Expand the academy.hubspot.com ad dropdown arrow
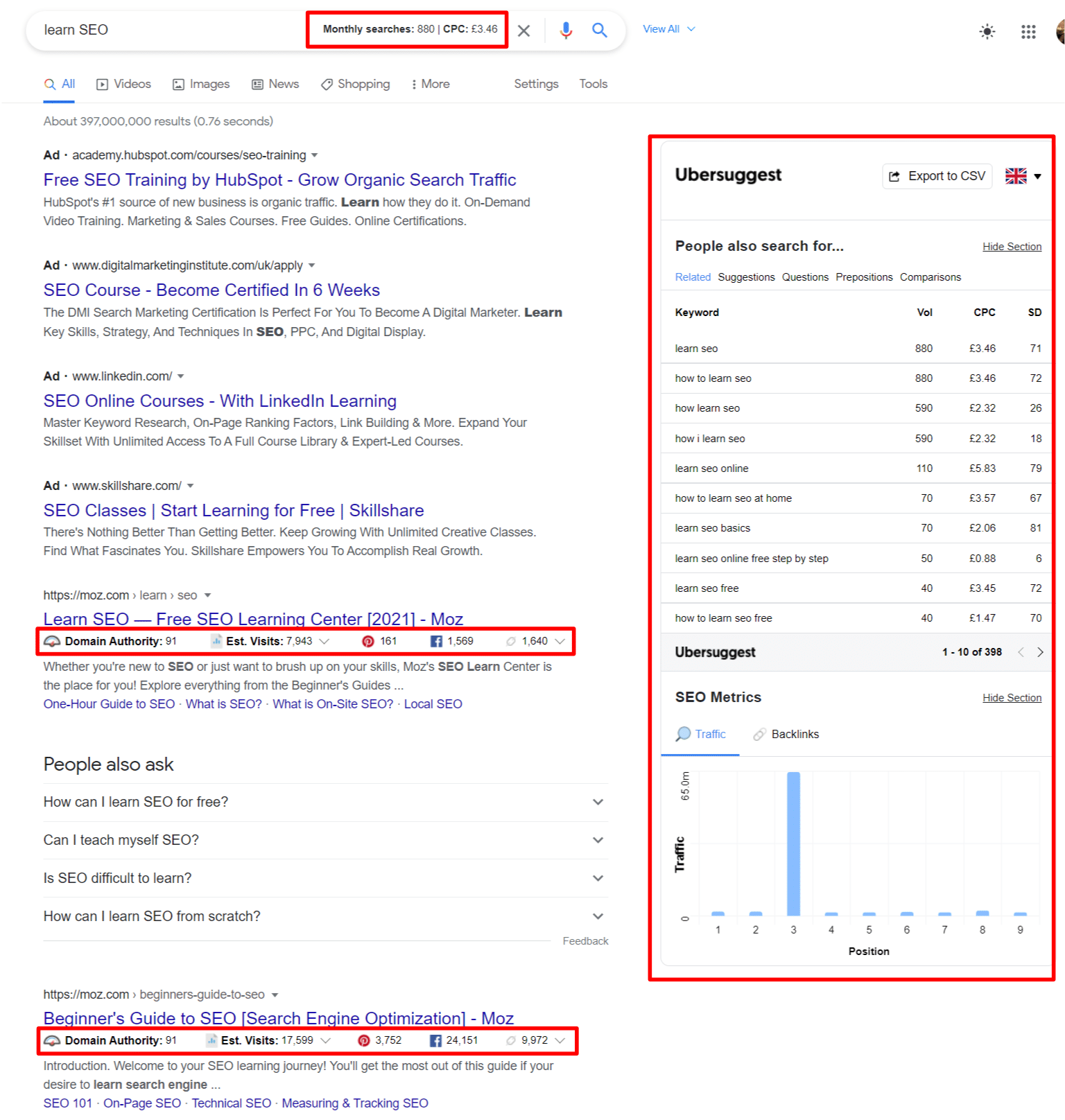The image size is (1065, 1120). 315,155
